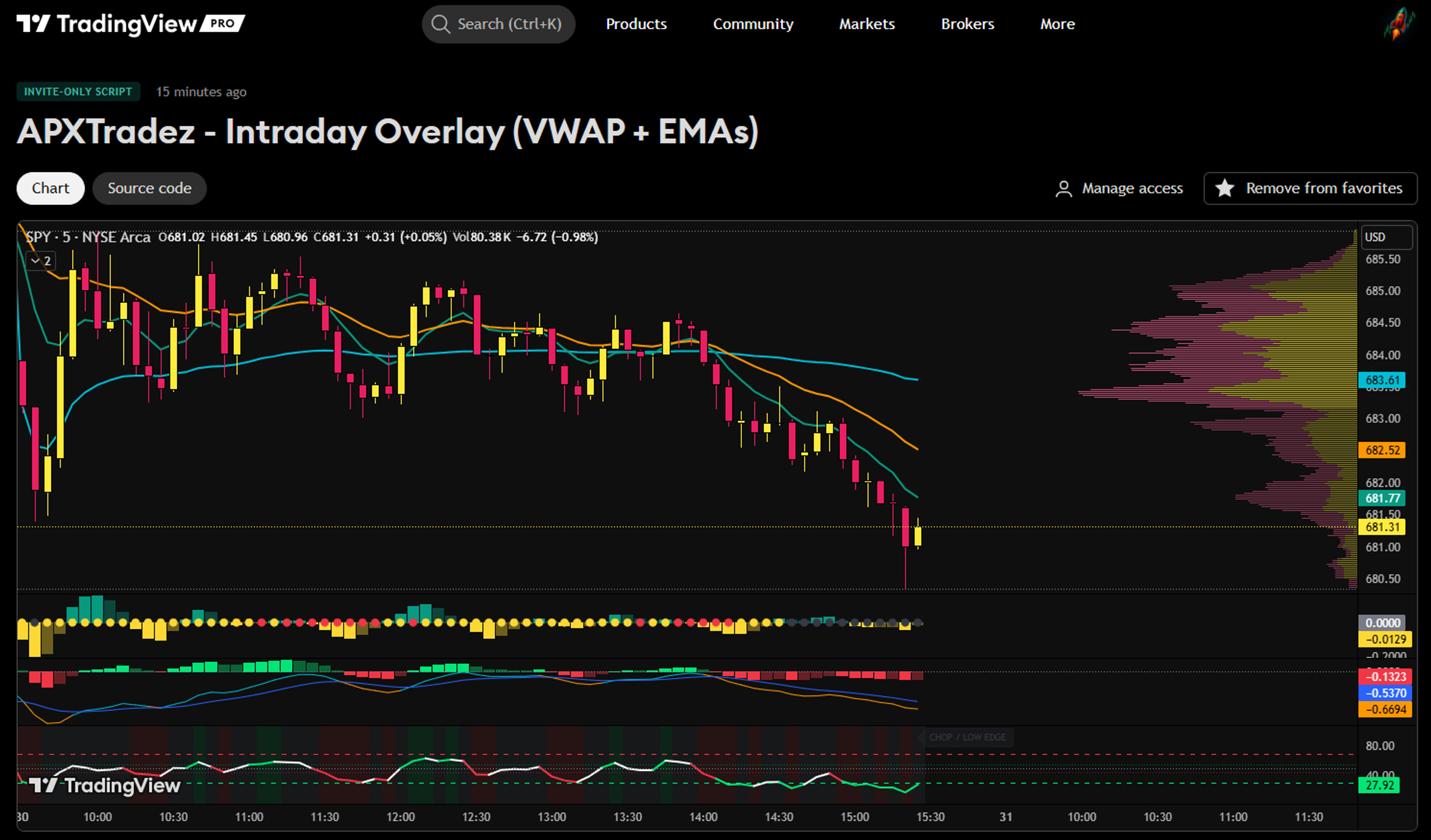Open Manage access for the script
Image resolution: width=1431 pixels, height=840 pixels.
point(1119,188)
